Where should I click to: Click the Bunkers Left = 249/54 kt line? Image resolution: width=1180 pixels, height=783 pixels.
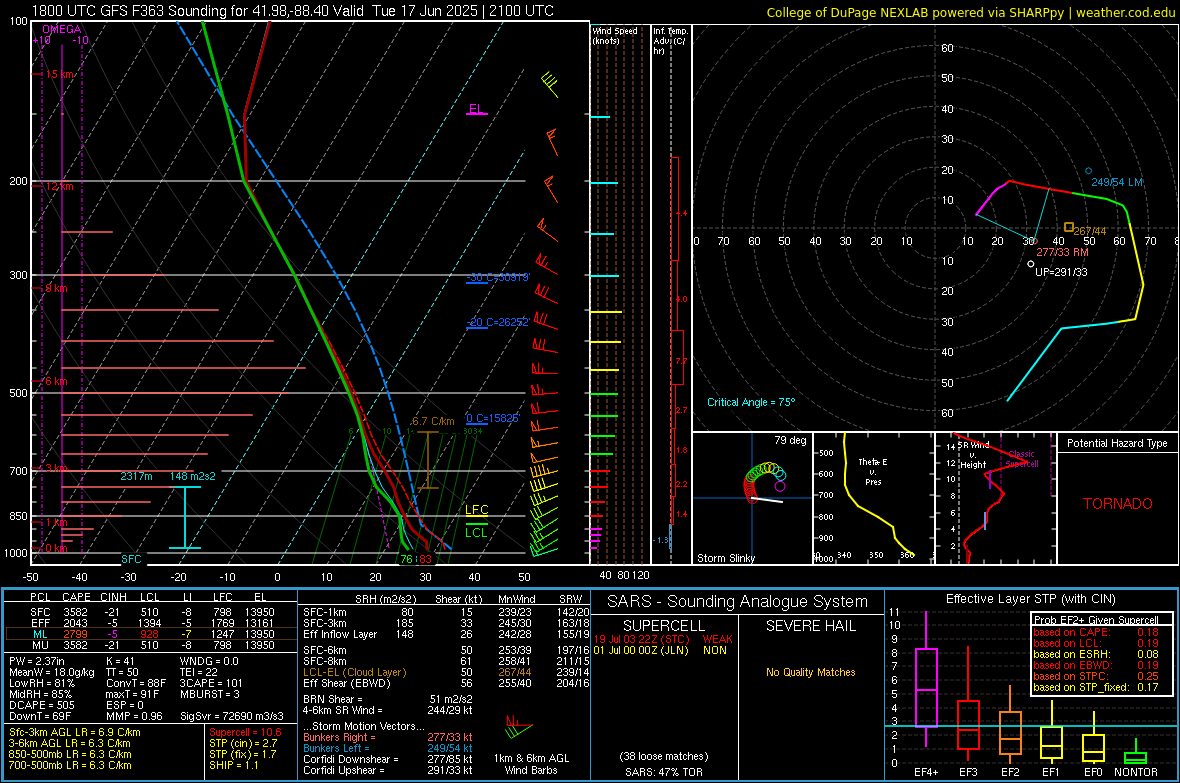388,748
